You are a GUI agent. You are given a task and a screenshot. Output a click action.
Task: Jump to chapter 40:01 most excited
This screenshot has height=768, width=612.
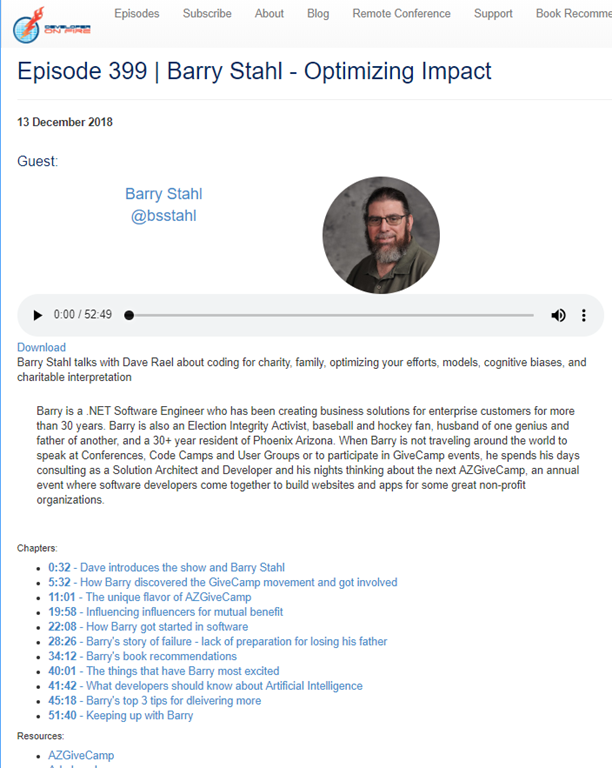pyautogui.click(x=164, y=671)
